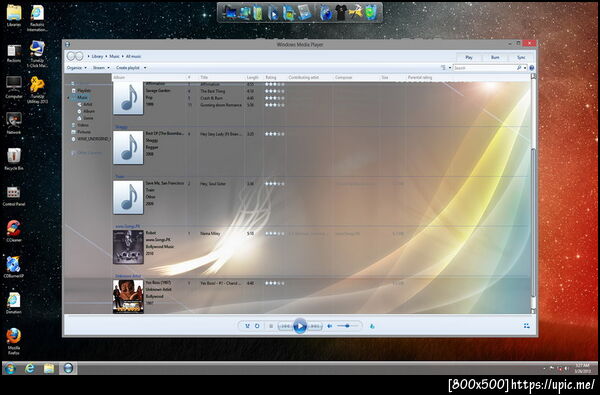Switch to Now Playing view icon
This screenshot has width=600, height=395.
click(x=527, y=326)
